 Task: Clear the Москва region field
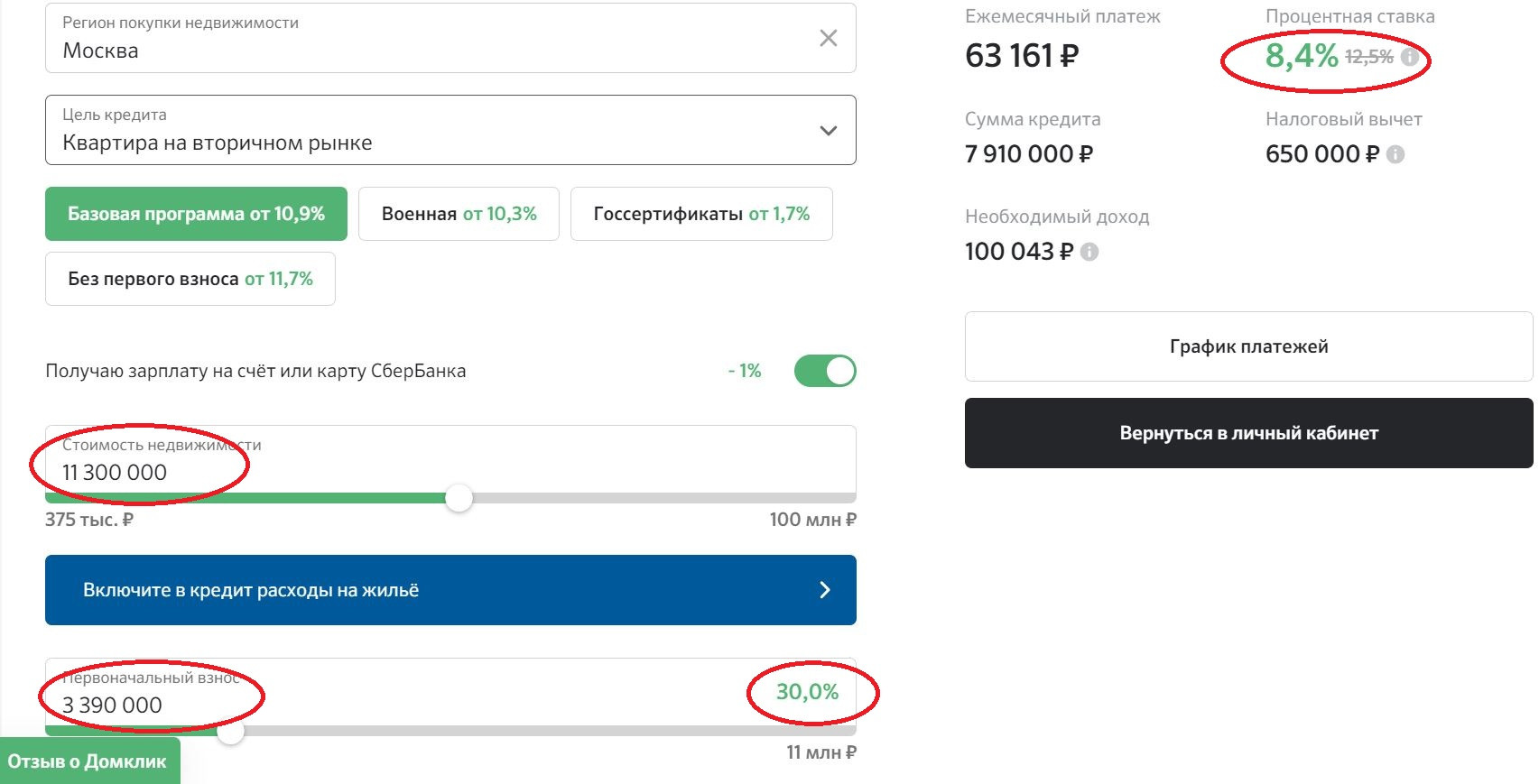828,38
